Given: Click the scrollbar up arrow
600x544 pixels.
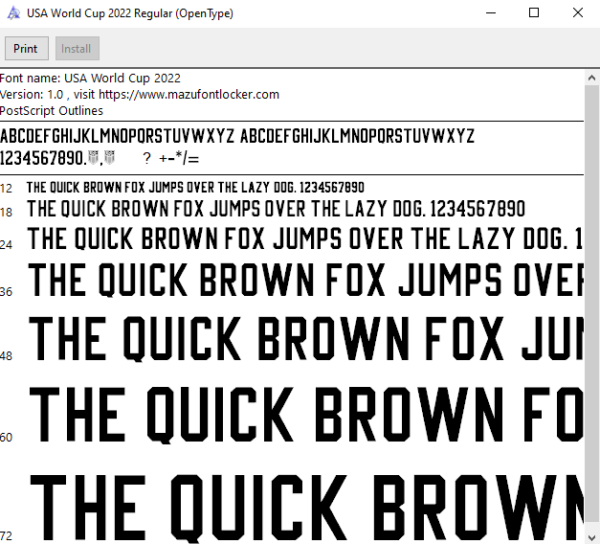Looking at the screenshot, I should click(x=592, y=78).
